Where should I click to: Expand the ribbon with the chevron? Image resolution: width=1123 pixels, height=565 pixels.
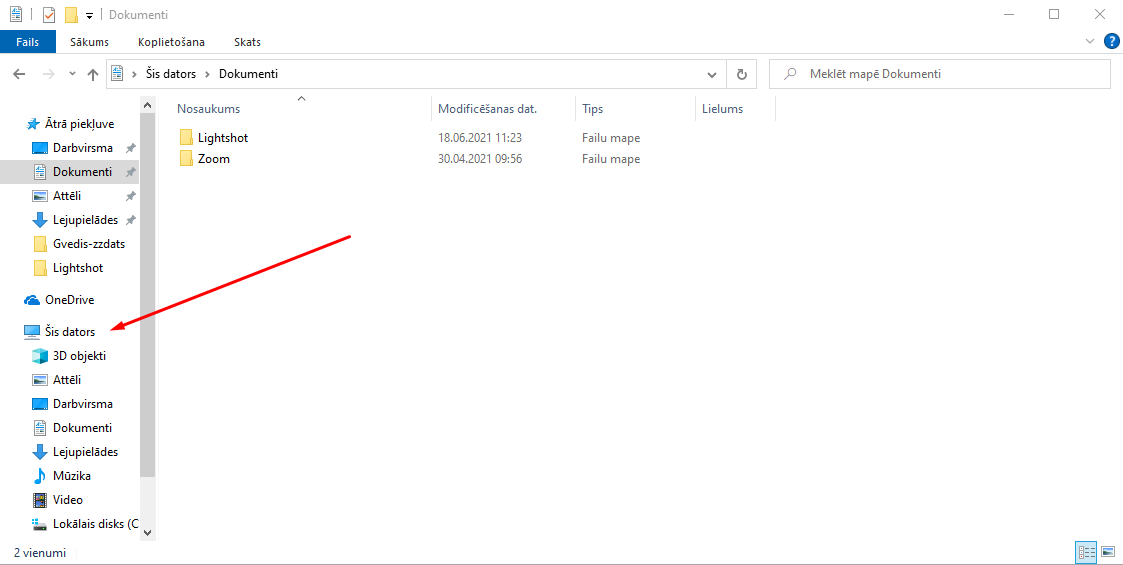[1090, 42]
